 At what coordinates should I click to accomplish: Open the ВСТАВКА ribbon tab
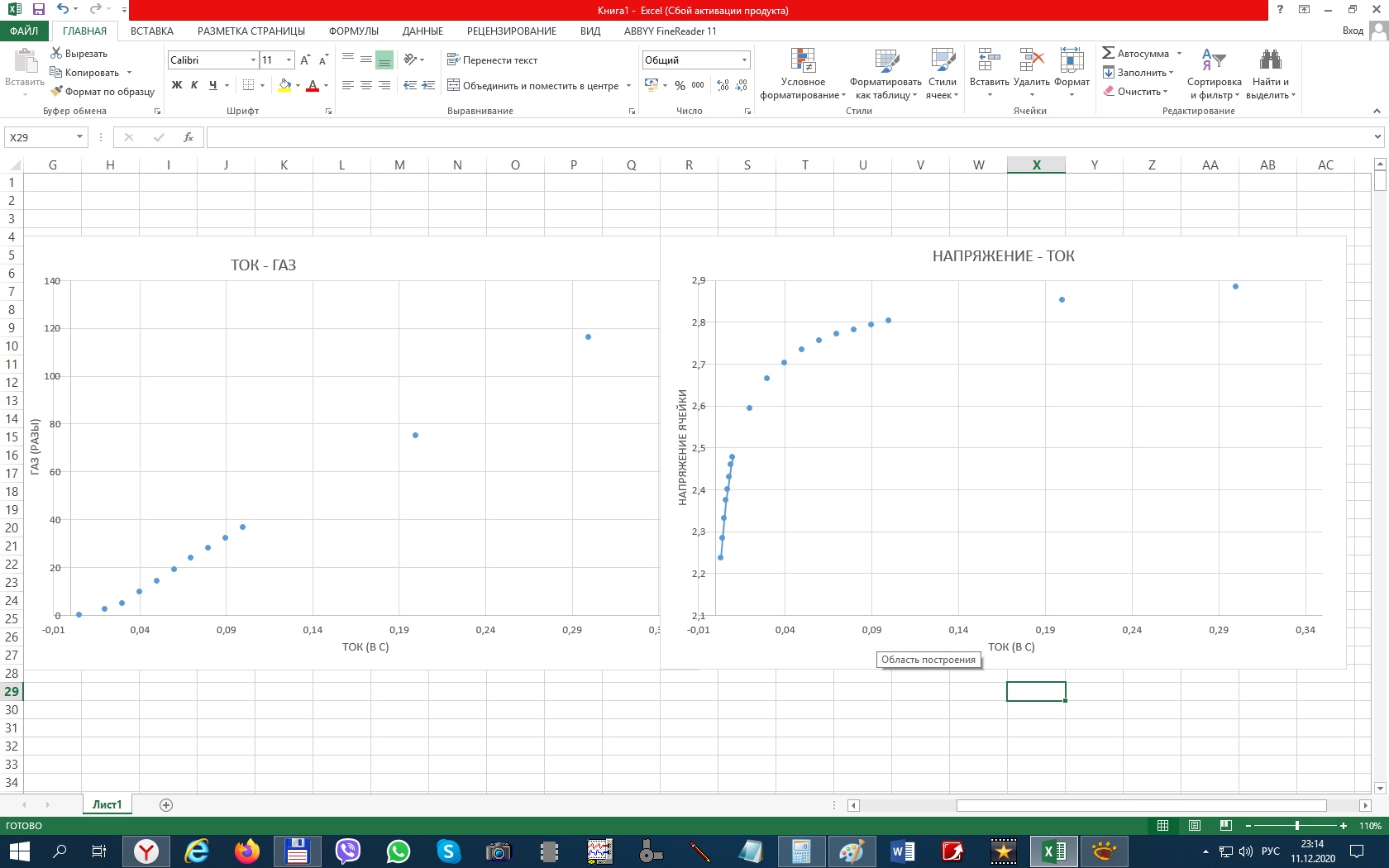point(152,31)
